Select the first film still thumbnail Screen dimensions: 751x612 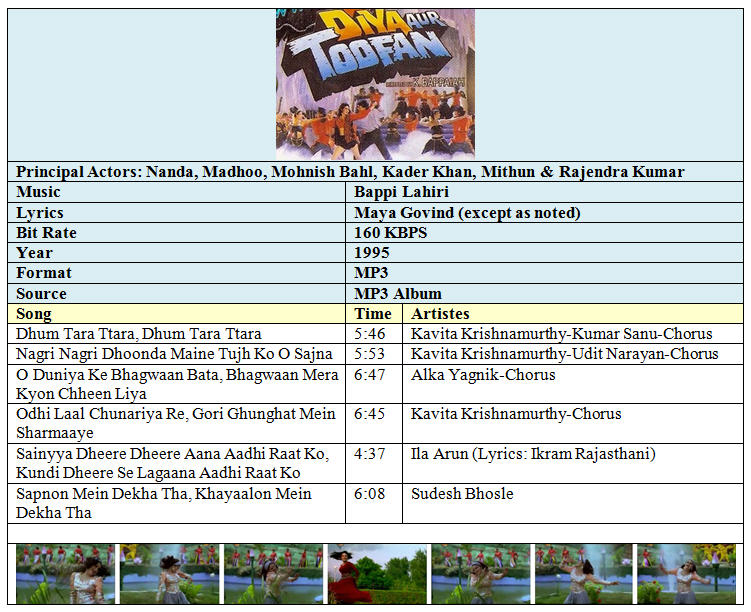tap(65, 574)
